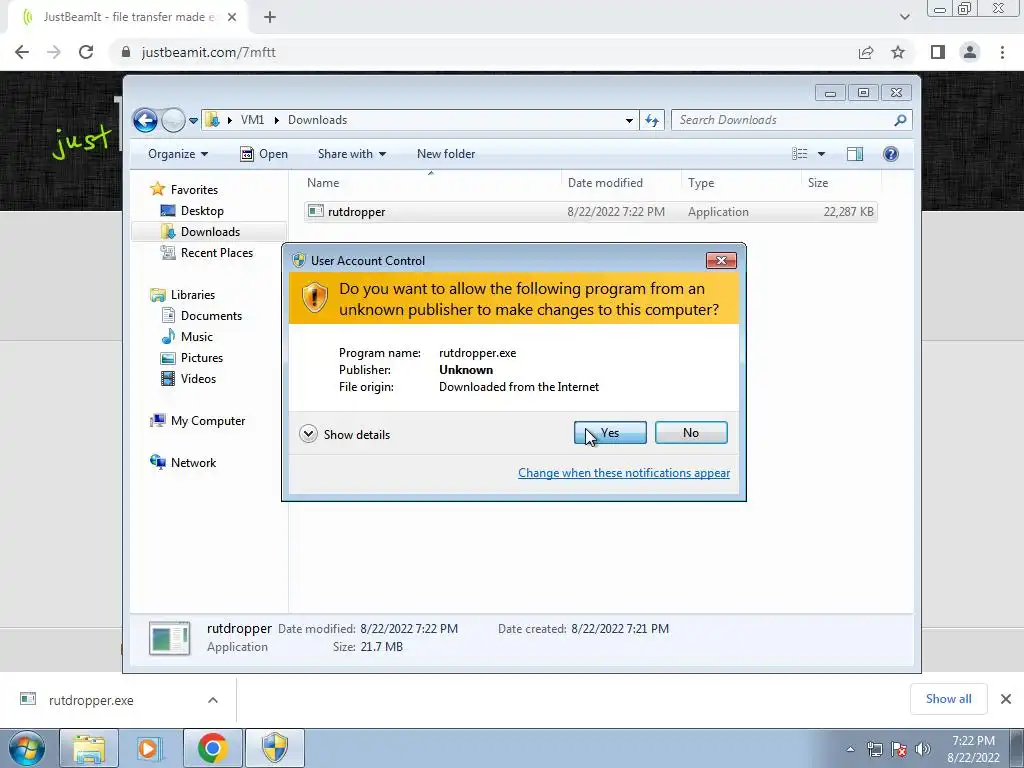Open Recent Places in navigation pane
1024x768 pixels.
pyautogui.click(x=216, y=253)
